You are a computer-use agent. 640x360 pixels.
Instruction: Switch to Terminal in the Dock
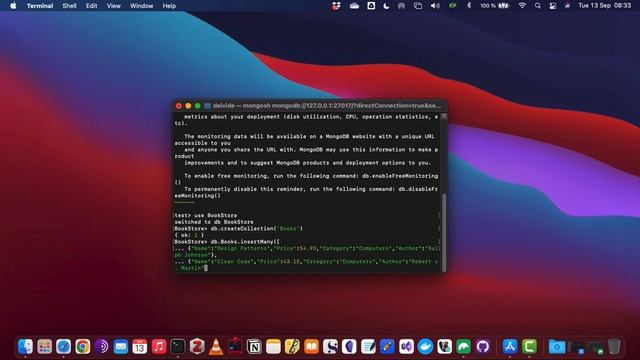178,347
